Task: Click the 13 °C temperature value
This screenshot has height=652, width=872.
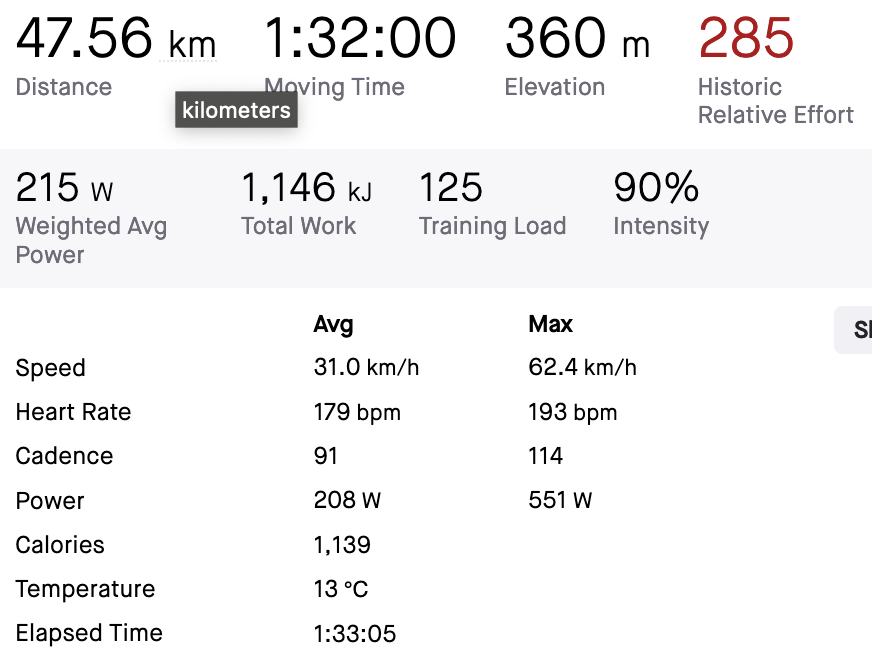Action: [x=341, y=589]
